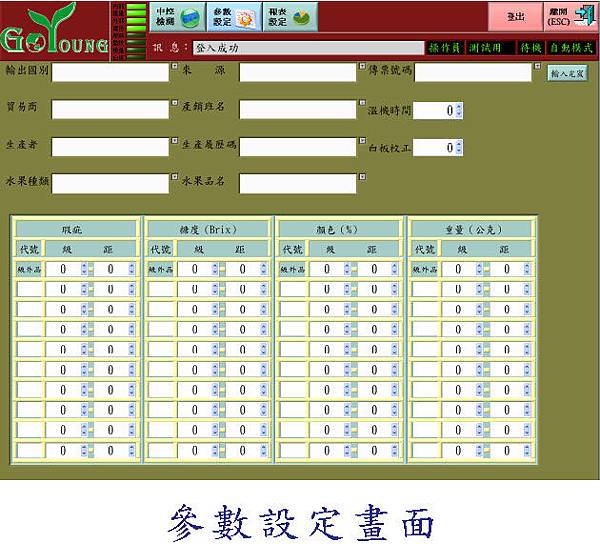Open the 水果品名 dropdown arrow
The width and height of the screenshot is (600, 544).
pyautogui.click(x=362, y=177)
